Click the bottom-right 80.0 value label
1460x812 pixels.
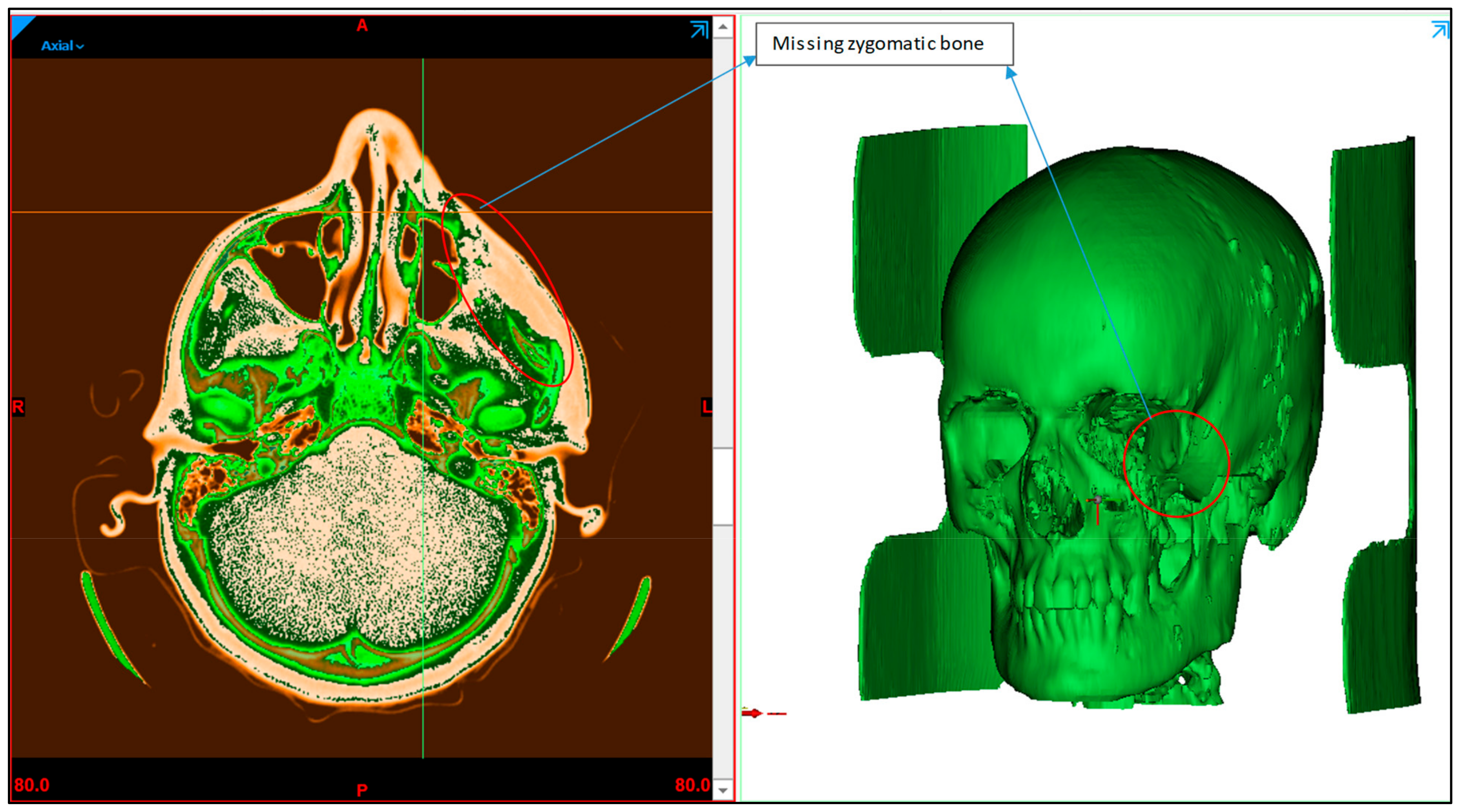pyautogui.click(x=692, y=785)
